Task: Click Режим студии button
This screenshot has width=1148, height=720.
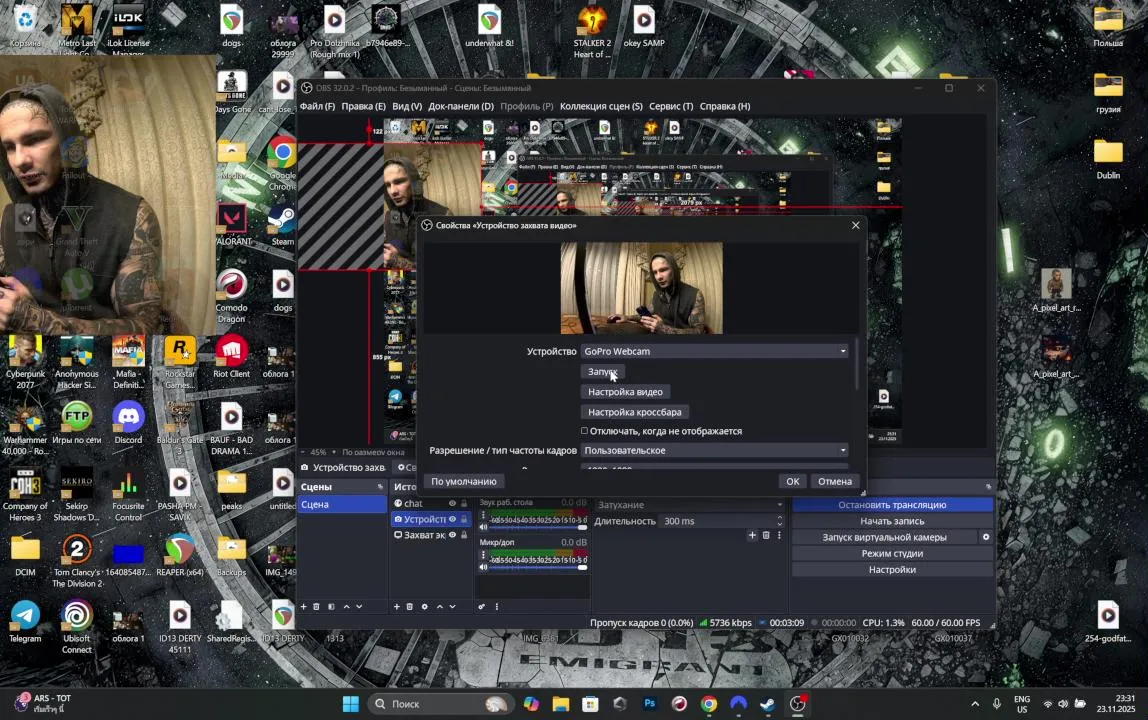Action: (x=892, y=553)
